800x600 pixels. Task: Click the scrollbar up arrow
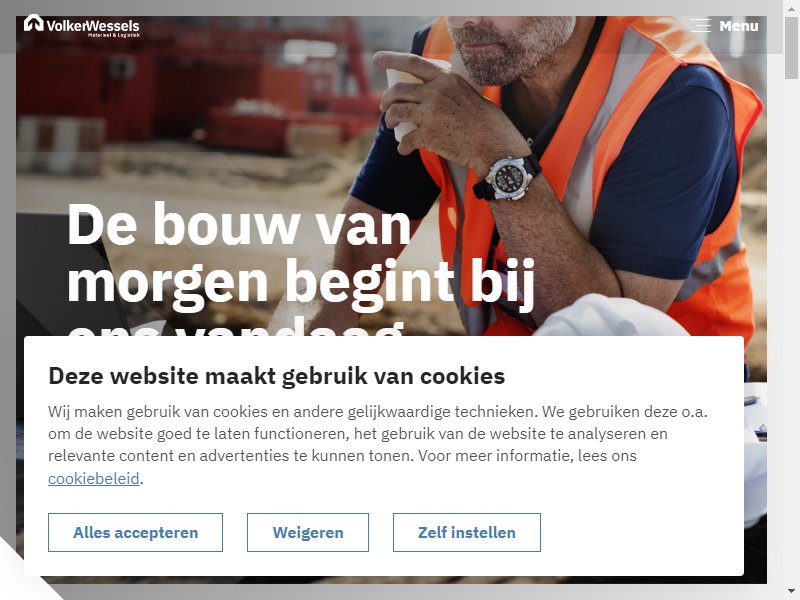791,6
